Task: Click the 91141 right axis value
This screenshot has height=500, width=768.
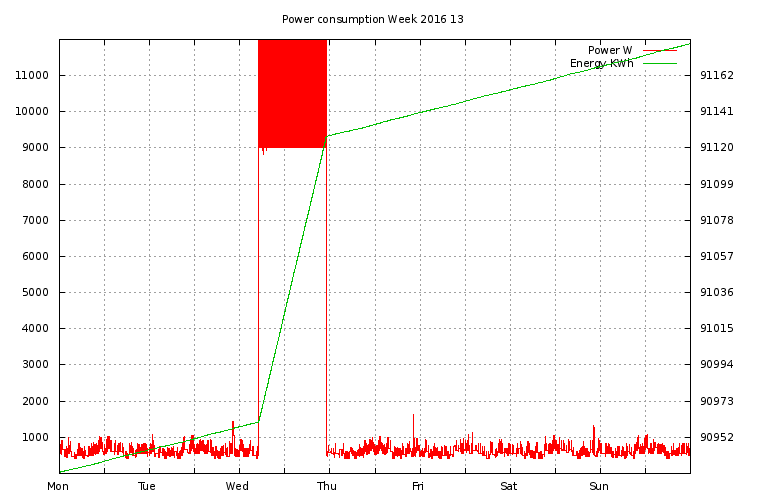Action: (x=717, y=112)
